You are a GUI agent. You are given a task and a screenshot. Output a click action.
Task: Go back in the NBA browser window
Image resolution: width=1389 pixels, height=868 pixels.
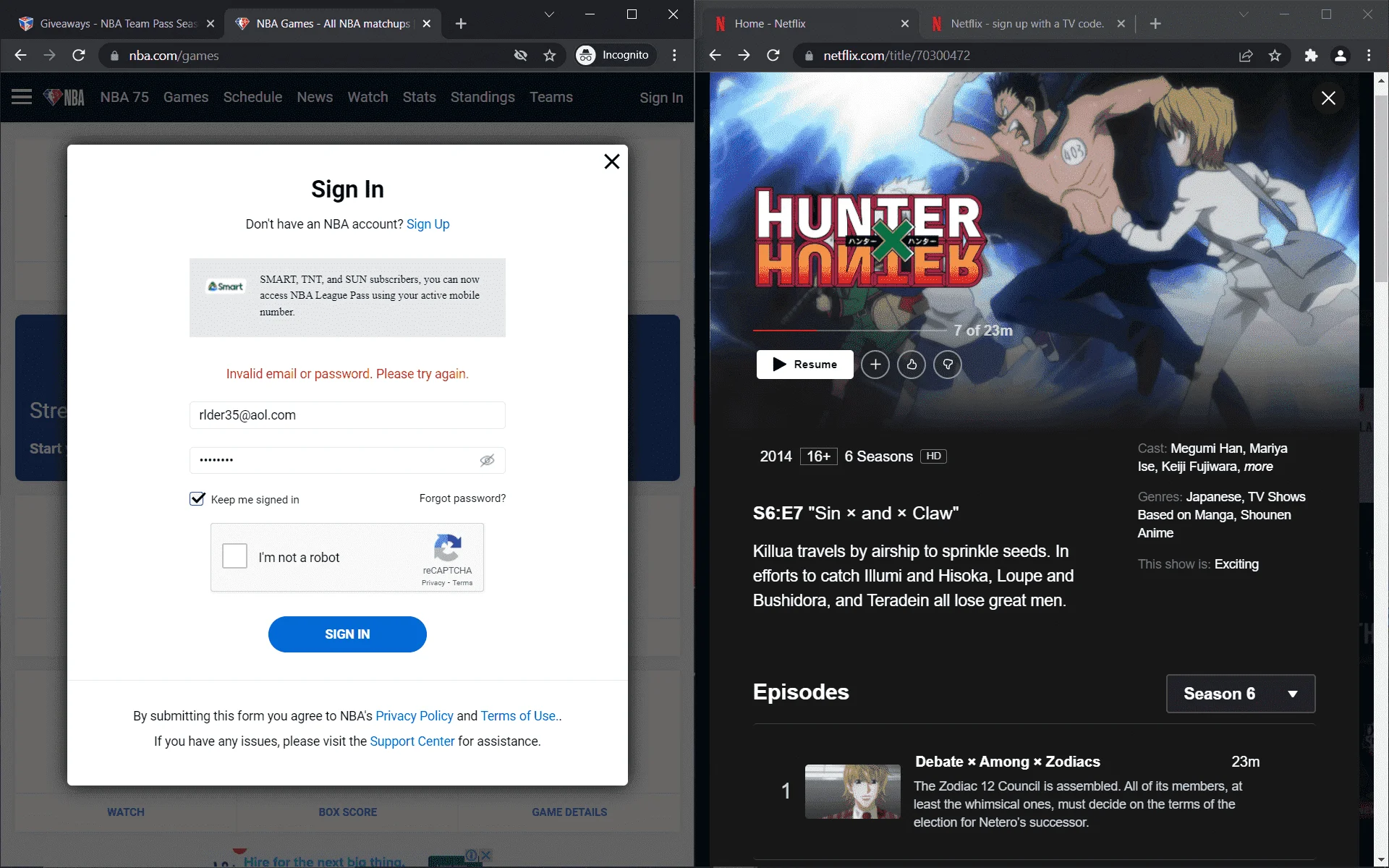(x=20, y=55)
